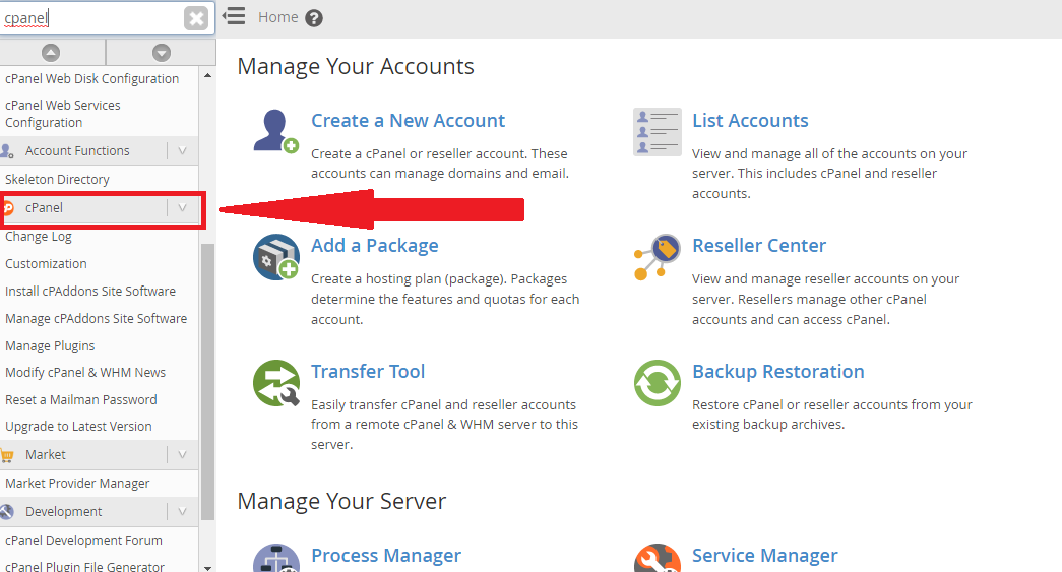Image resolution: width=1062 pixels, height=572 pixels.
Task: Toggle the sidebar collapse menu icon
Action: (x=234, y=16)
